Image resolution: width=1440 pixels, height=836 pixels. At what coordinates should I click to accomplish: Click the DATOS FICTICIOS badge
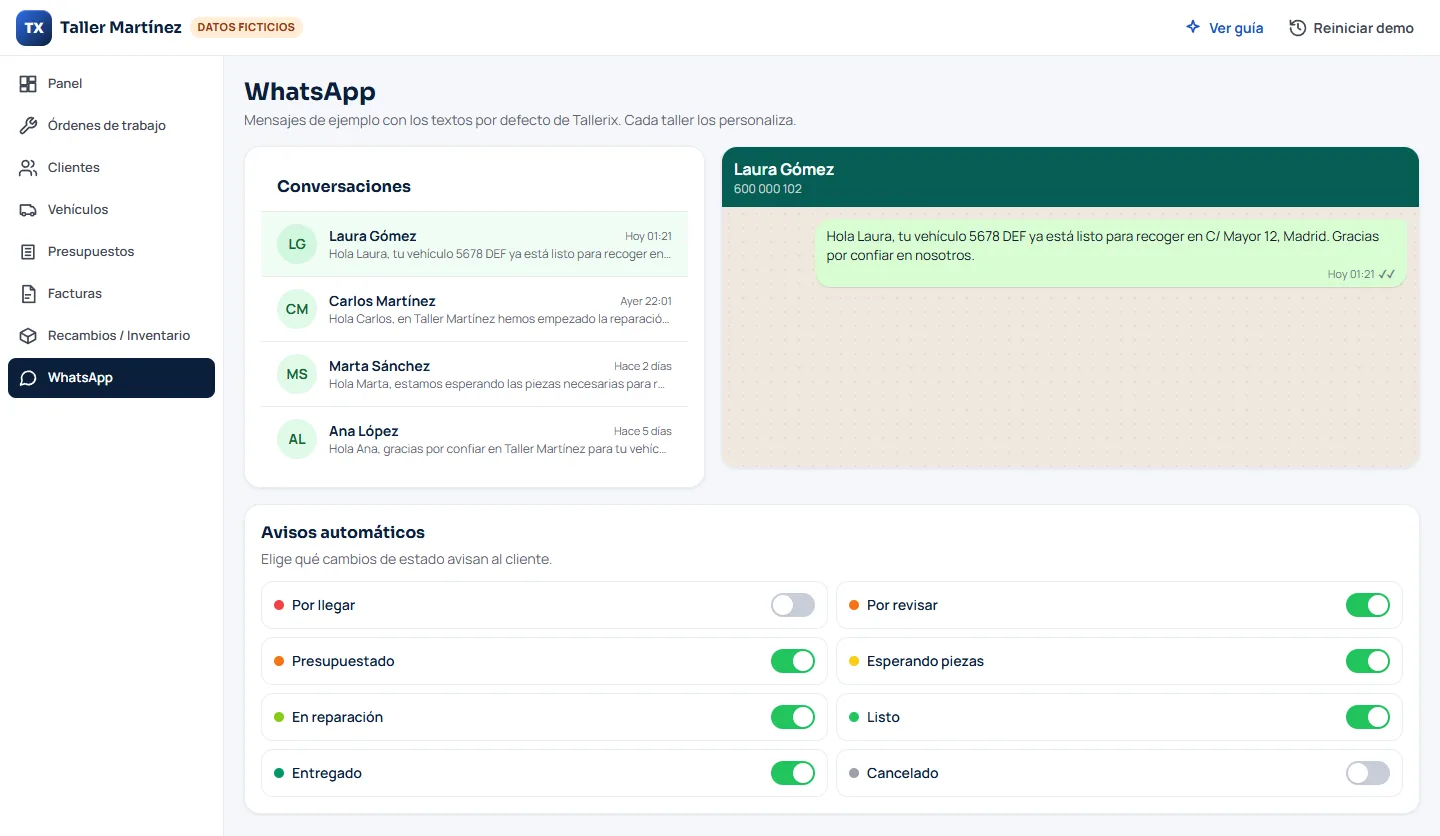pyautogui.click(x=246, y=28)
